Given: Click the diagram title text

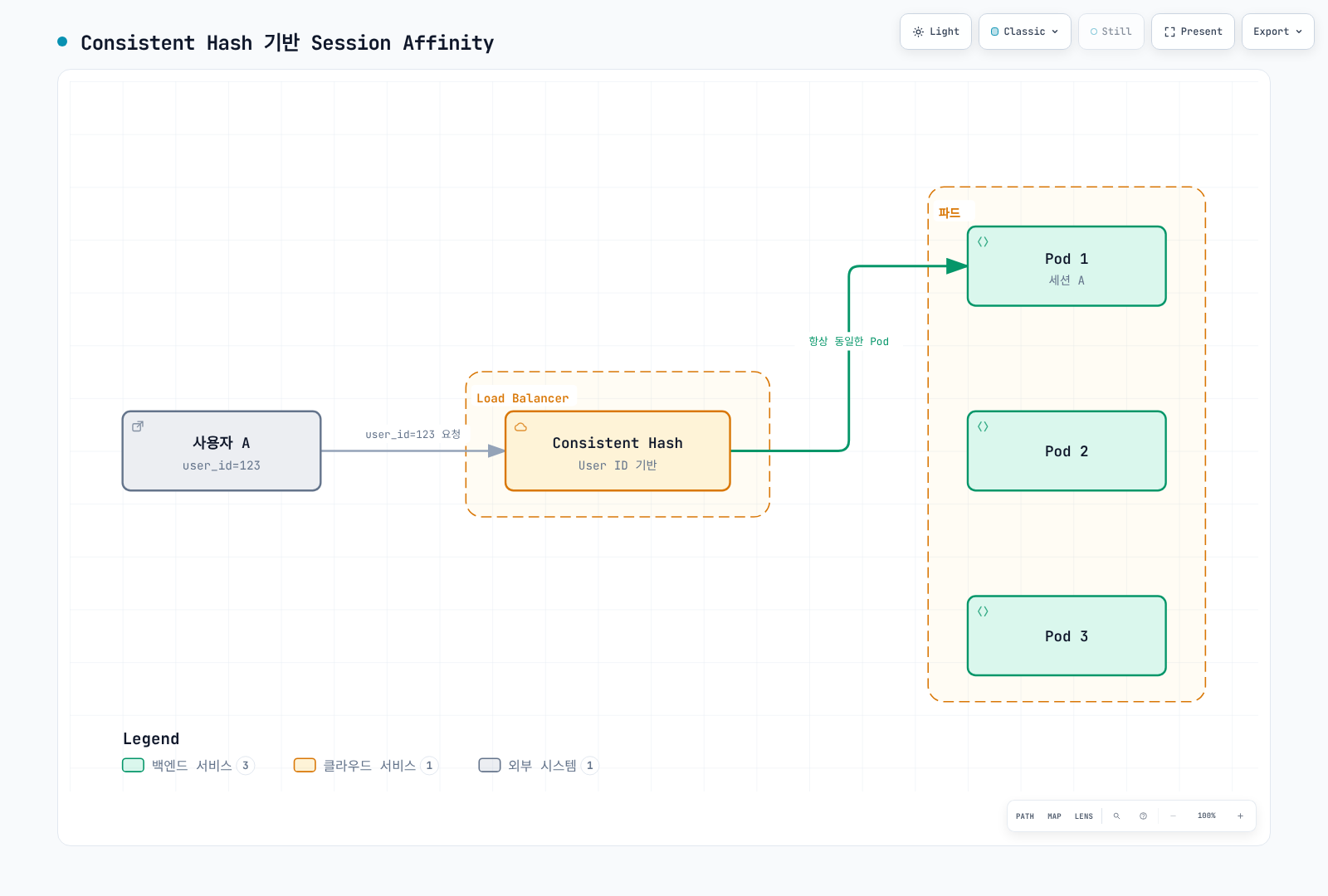Looking at the screenshot, I should pos(287,42).
